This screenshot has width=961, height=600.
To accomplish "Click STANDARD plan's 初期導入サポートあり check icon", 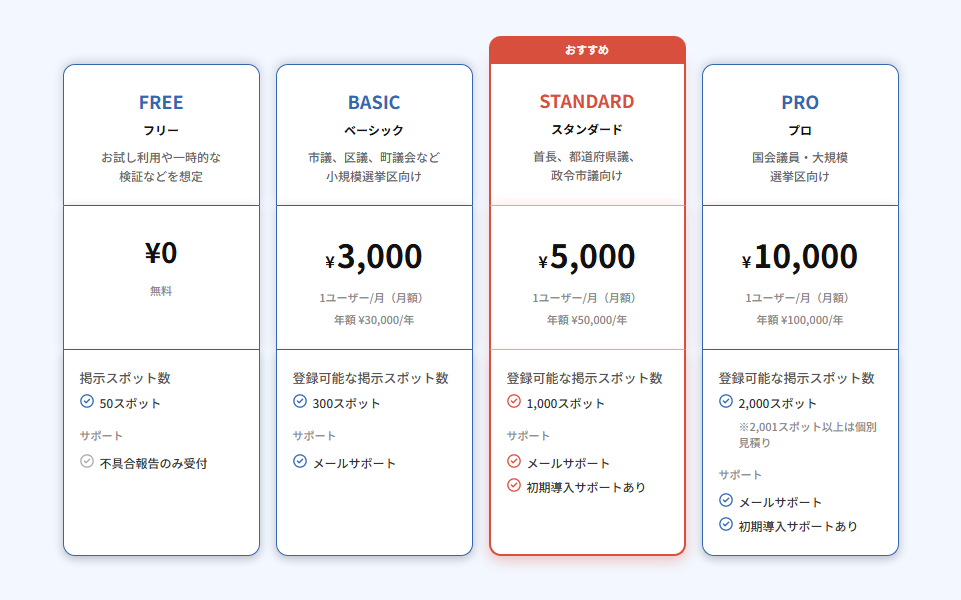I will [514, 486].
